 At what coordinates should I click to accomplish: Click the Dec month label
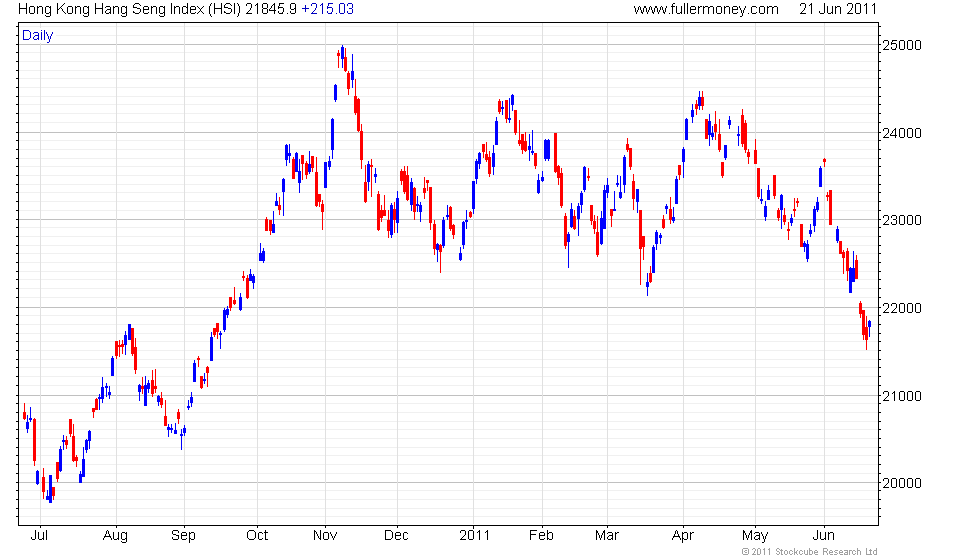(x=396, y=536)
